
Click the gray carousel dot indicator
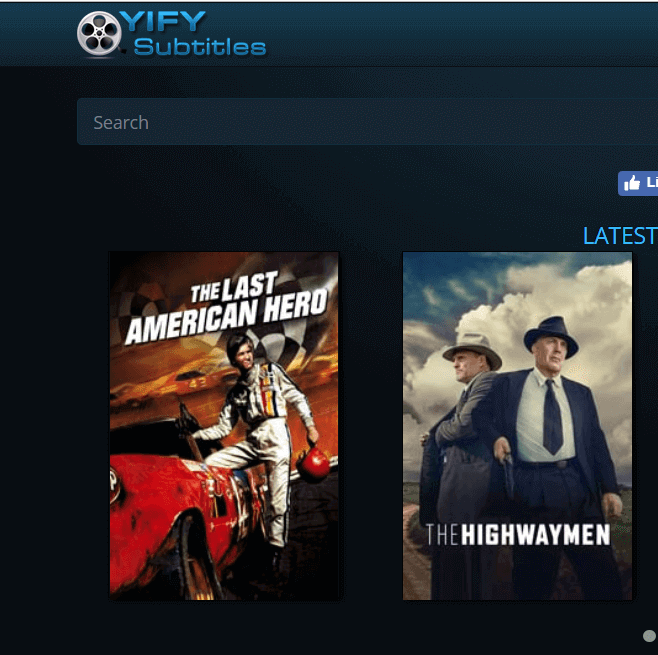click(x=649, y=635)
